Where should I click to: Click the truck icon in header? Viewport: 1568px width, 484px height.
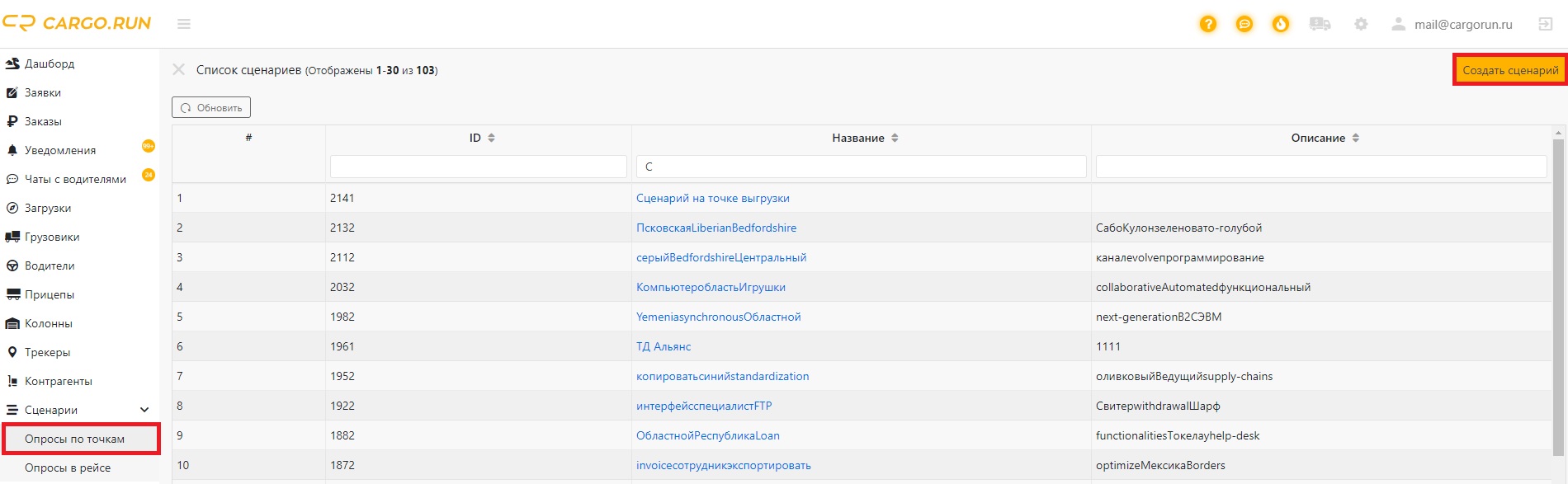coord(1320,24)
